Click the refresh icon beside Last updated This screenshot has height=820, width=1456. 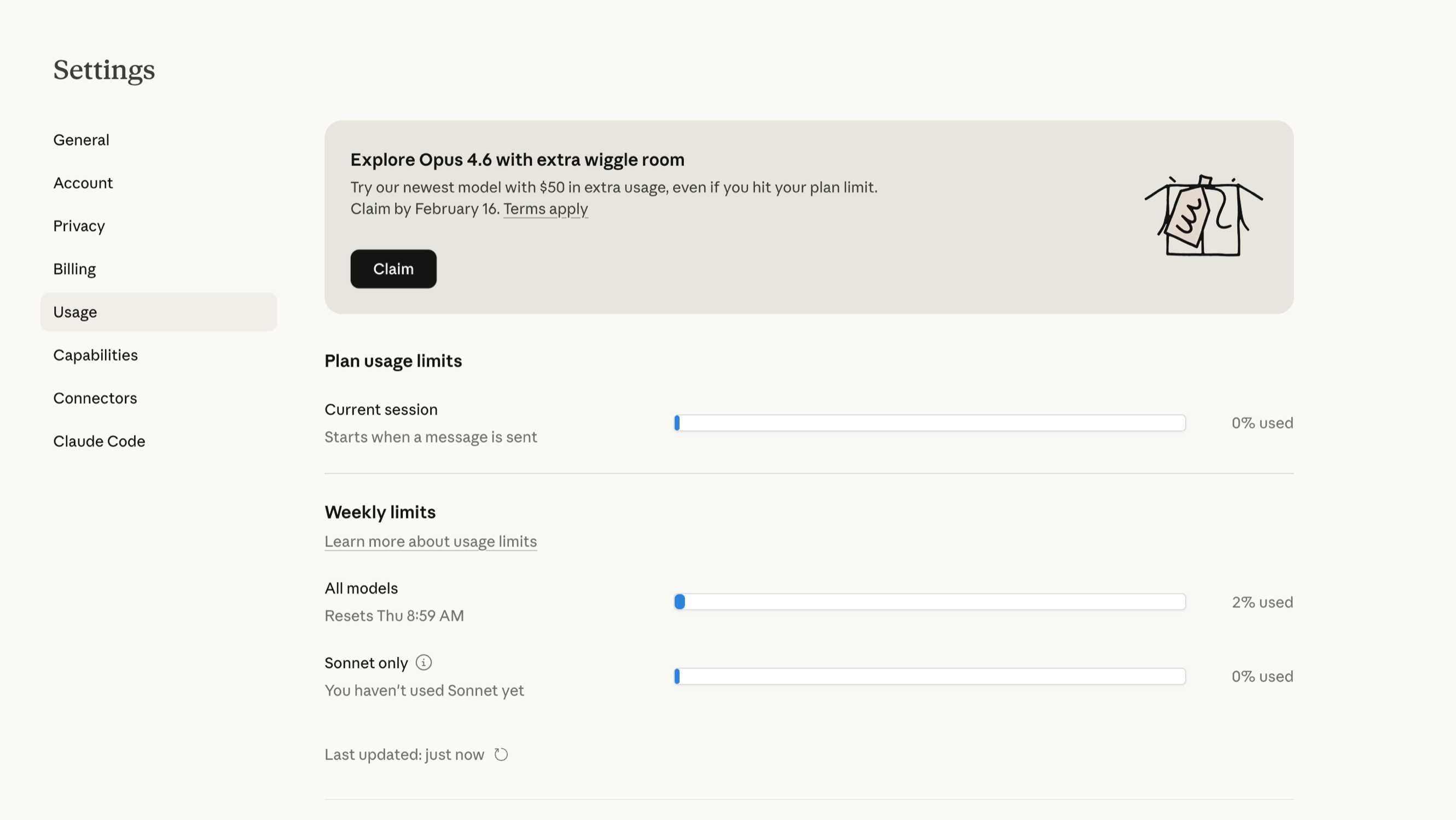[501, 754]
